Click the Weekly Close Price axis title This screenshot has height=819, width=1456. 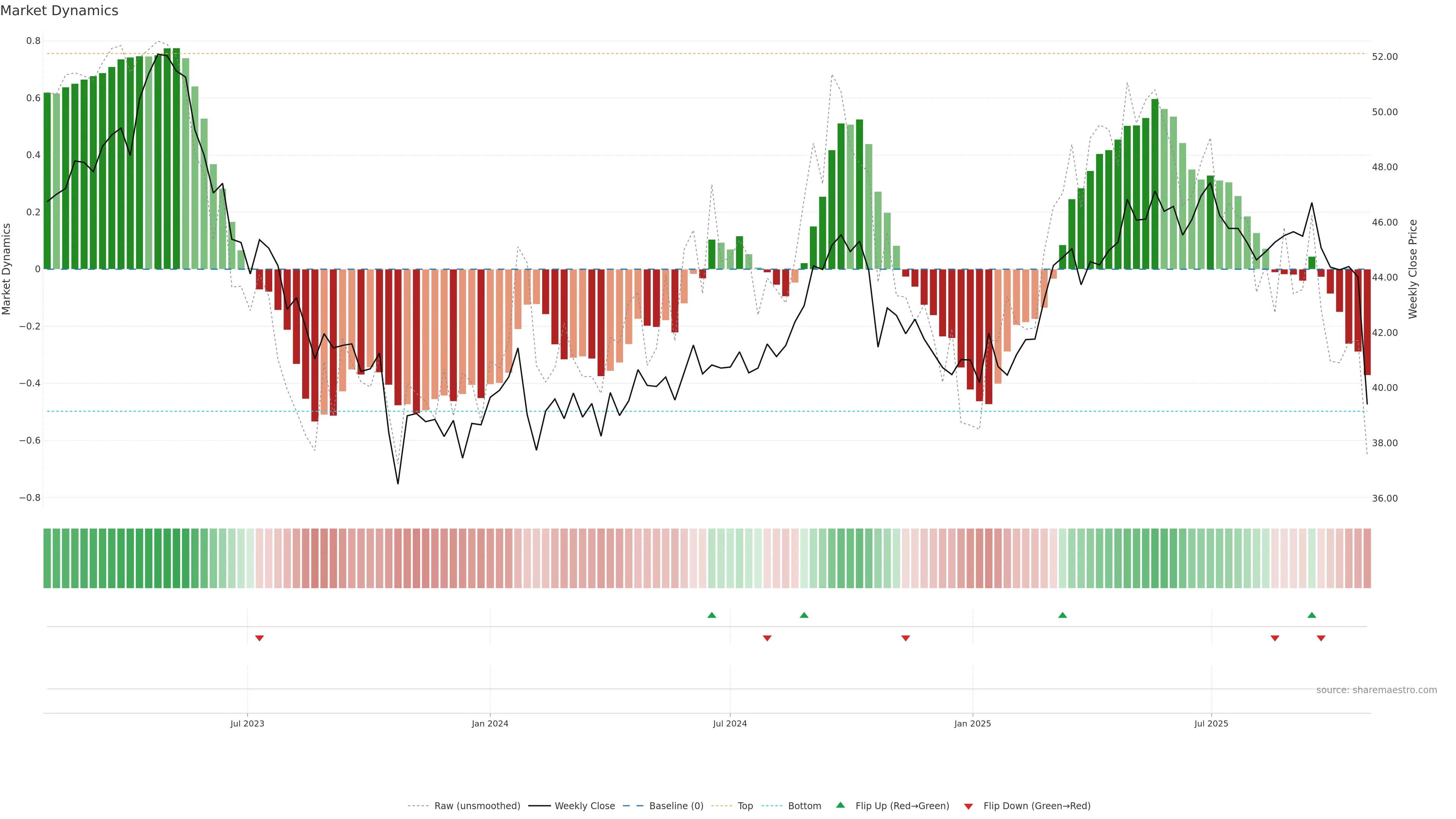tap(1413, 269)
